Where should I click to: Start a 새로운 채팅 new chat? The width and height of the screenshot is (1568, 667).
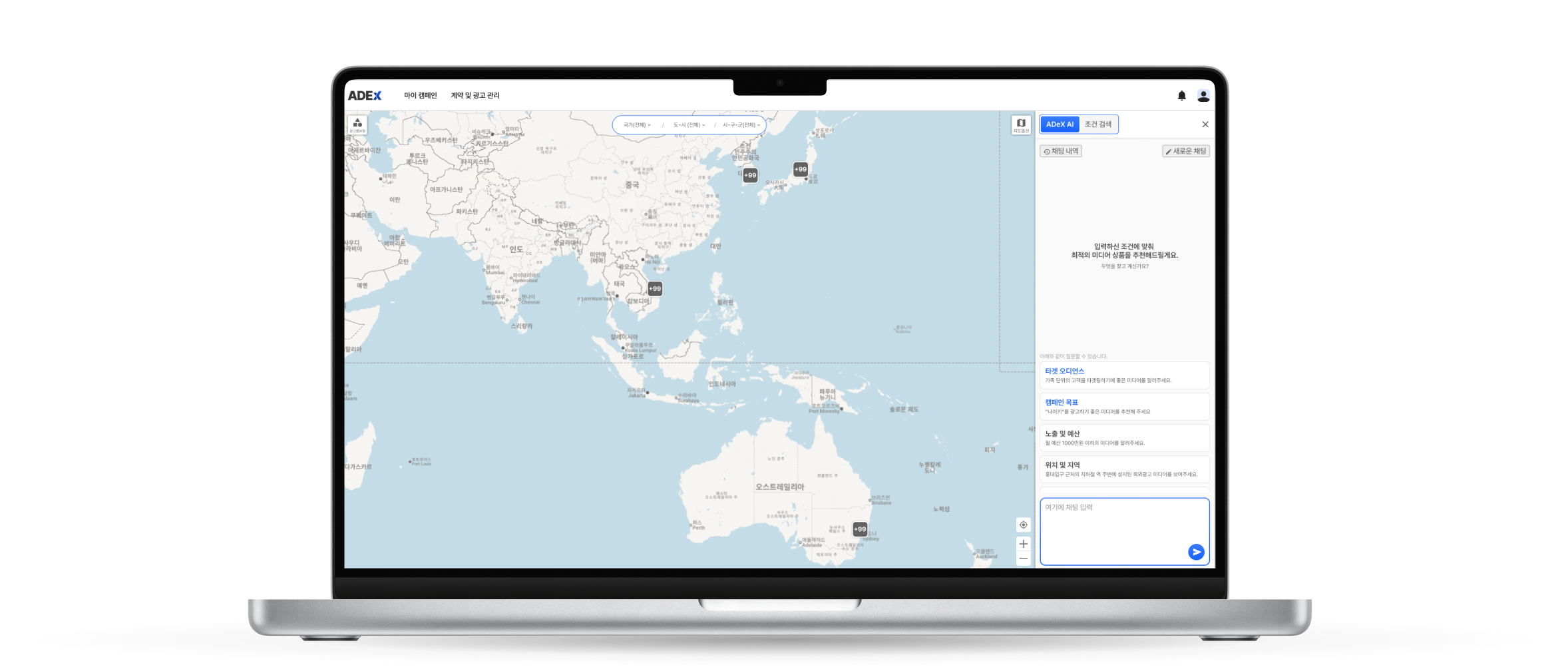[1185, 152]
